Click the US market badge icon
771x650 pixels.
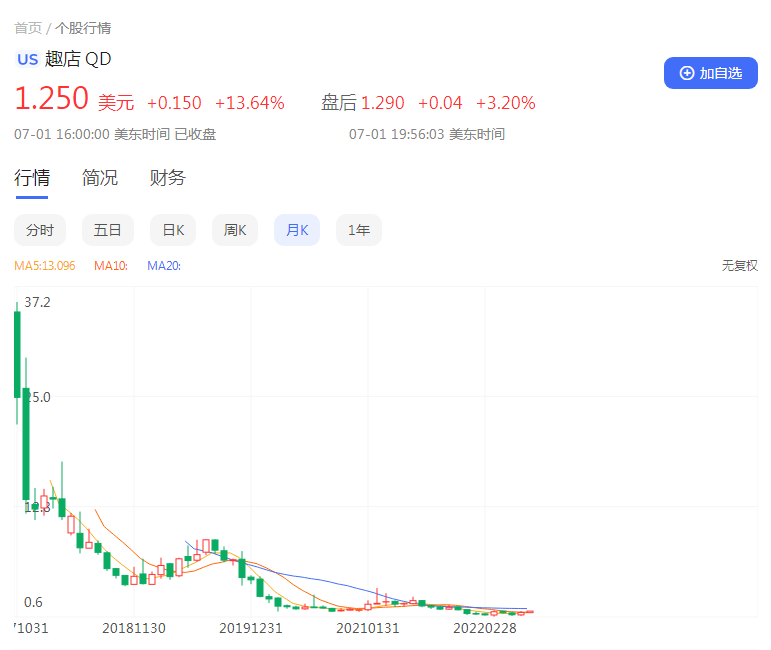click(x=28, y=59)
